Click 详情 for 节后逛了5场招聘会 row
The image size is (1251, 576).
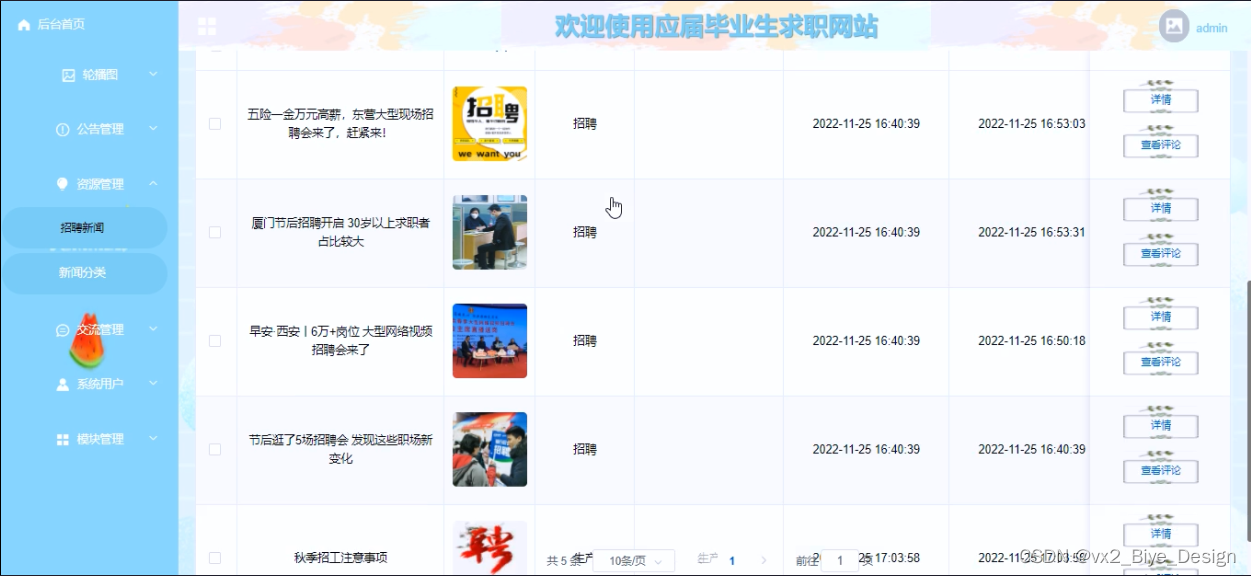pos(1160,425)
